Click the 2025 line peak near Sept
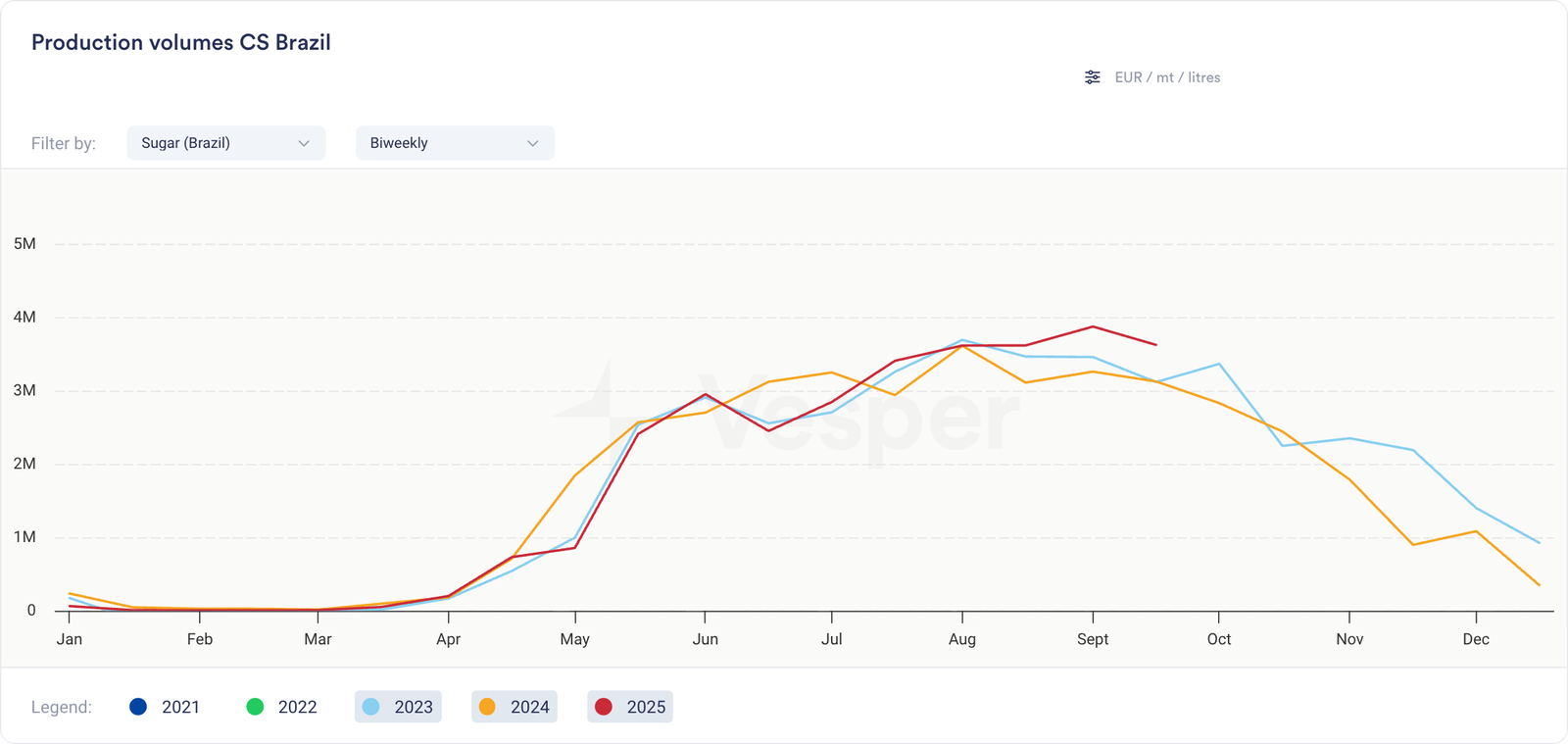 pos(1093,327)
